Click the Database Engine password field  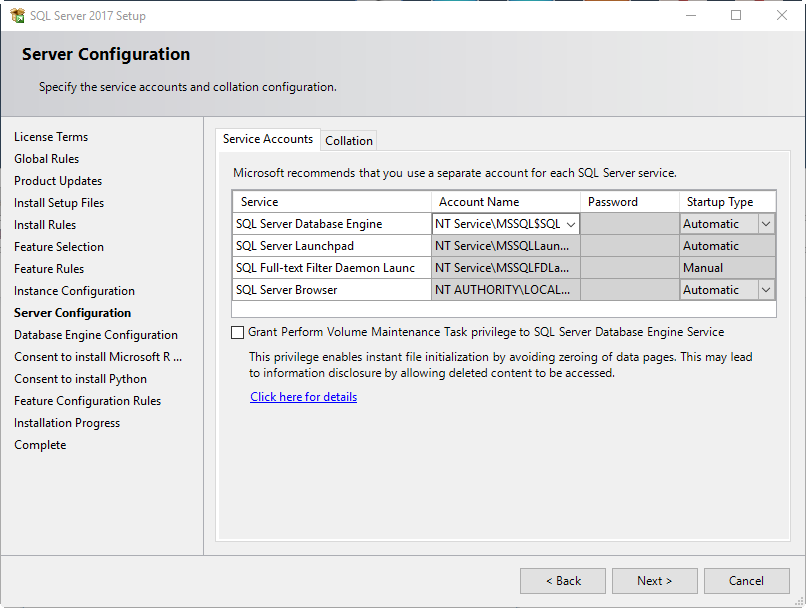click(630, 224)
